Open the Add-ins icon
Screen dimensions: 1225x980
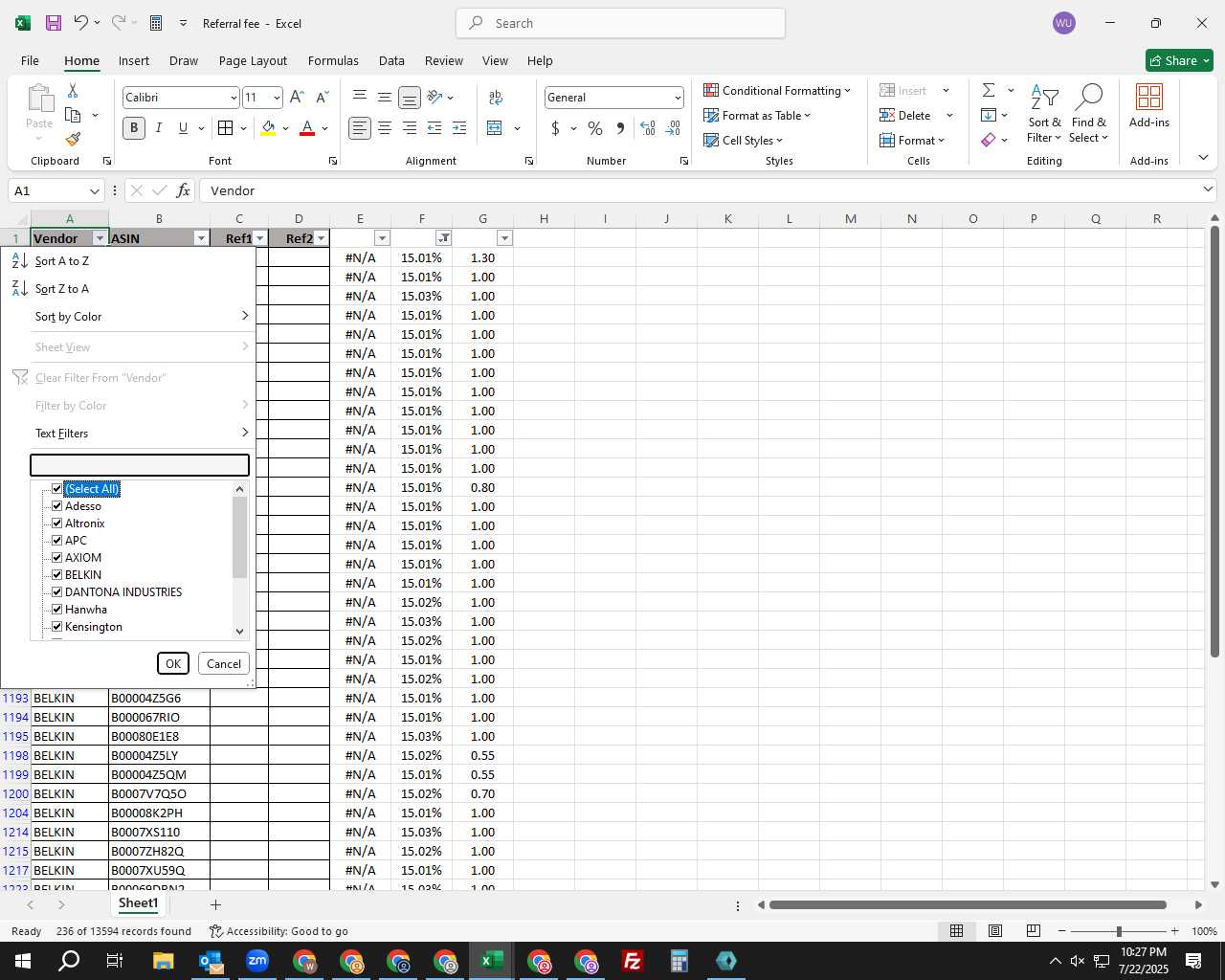tap(1148, 106)
